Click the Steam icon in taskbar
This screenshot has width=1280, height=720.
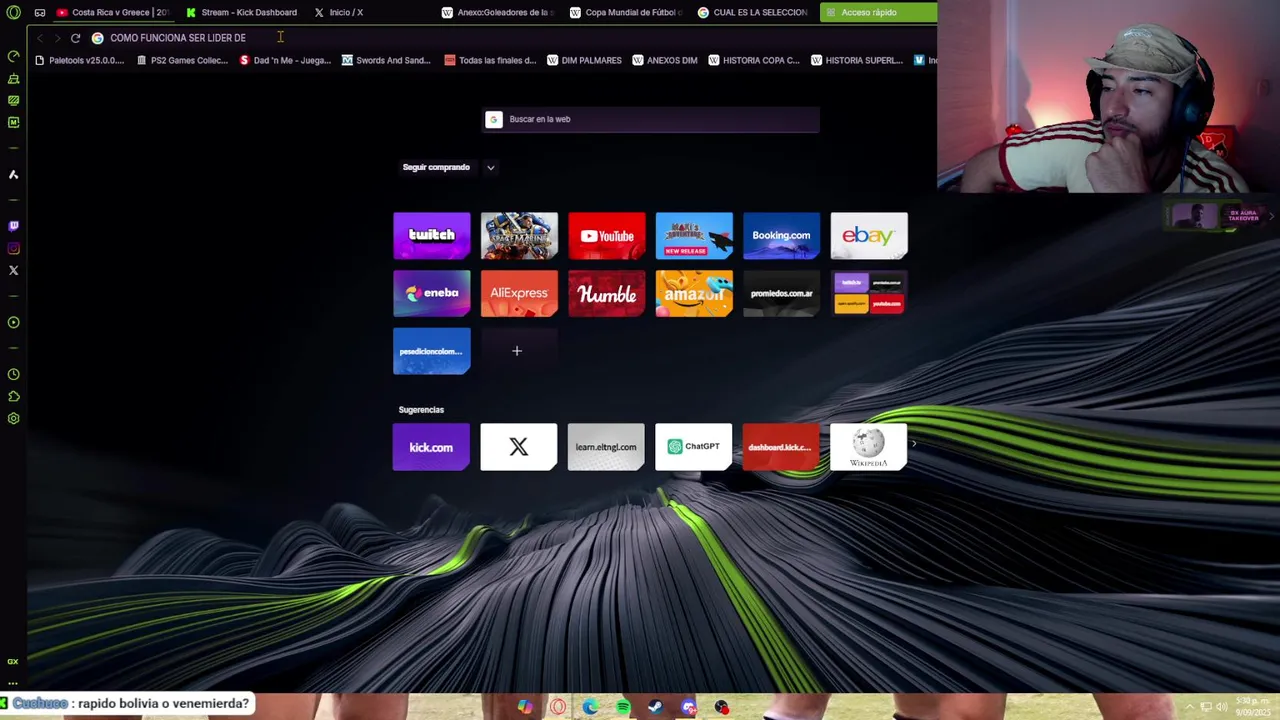pyautogui.click(x=655, y=708)
